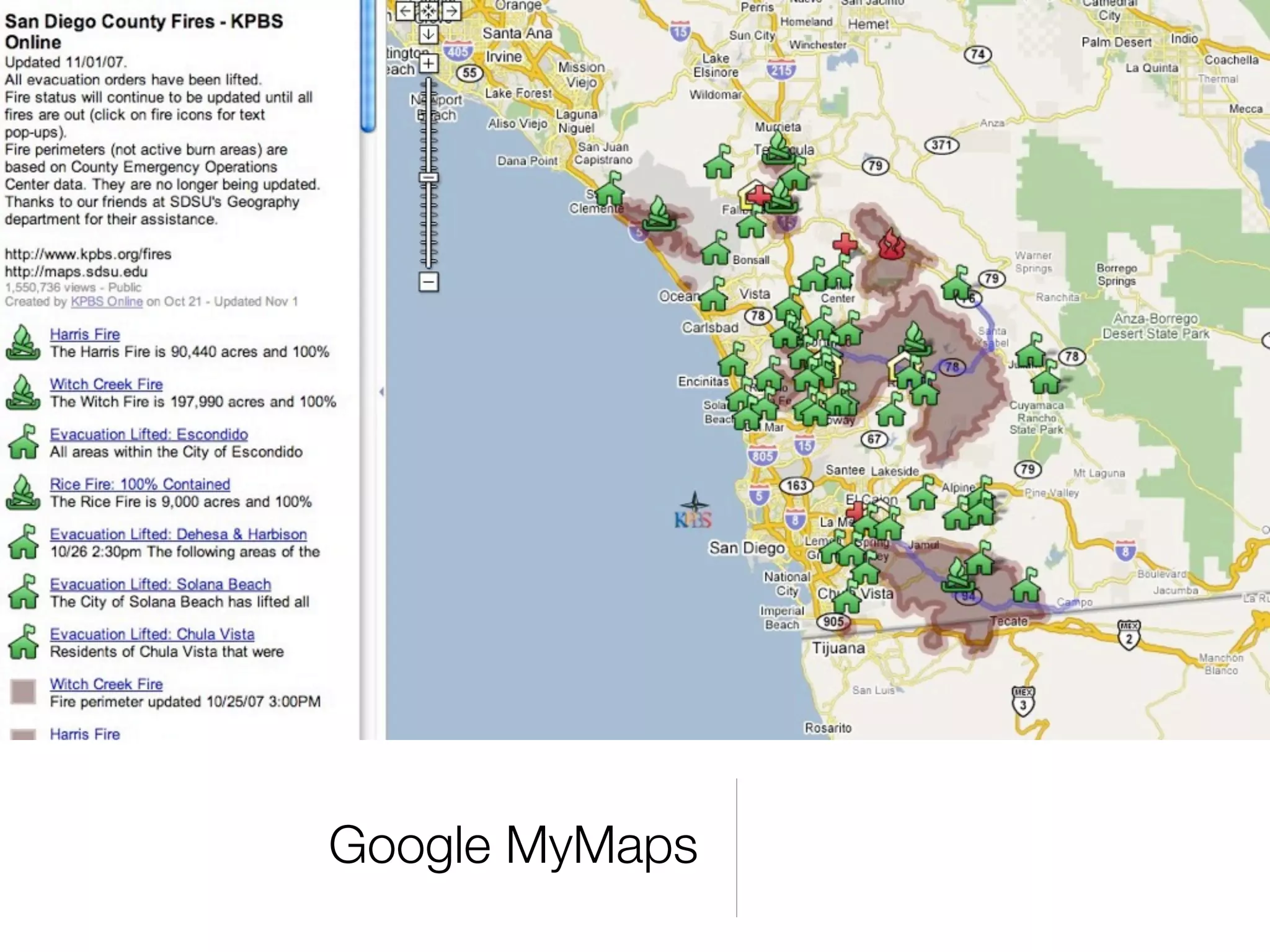
Task: Click the house icon beside Solana Beach entry
Action: click(23, 592)
